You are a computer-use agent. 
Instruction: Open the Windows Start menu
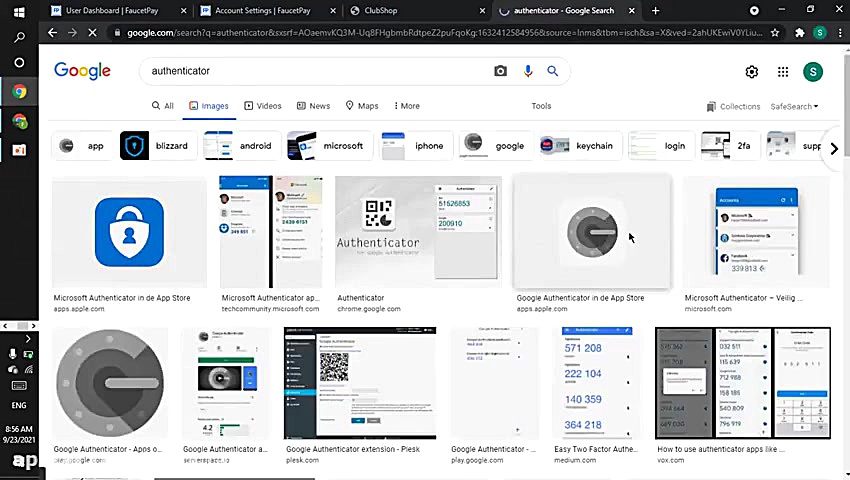click(19, 12)
